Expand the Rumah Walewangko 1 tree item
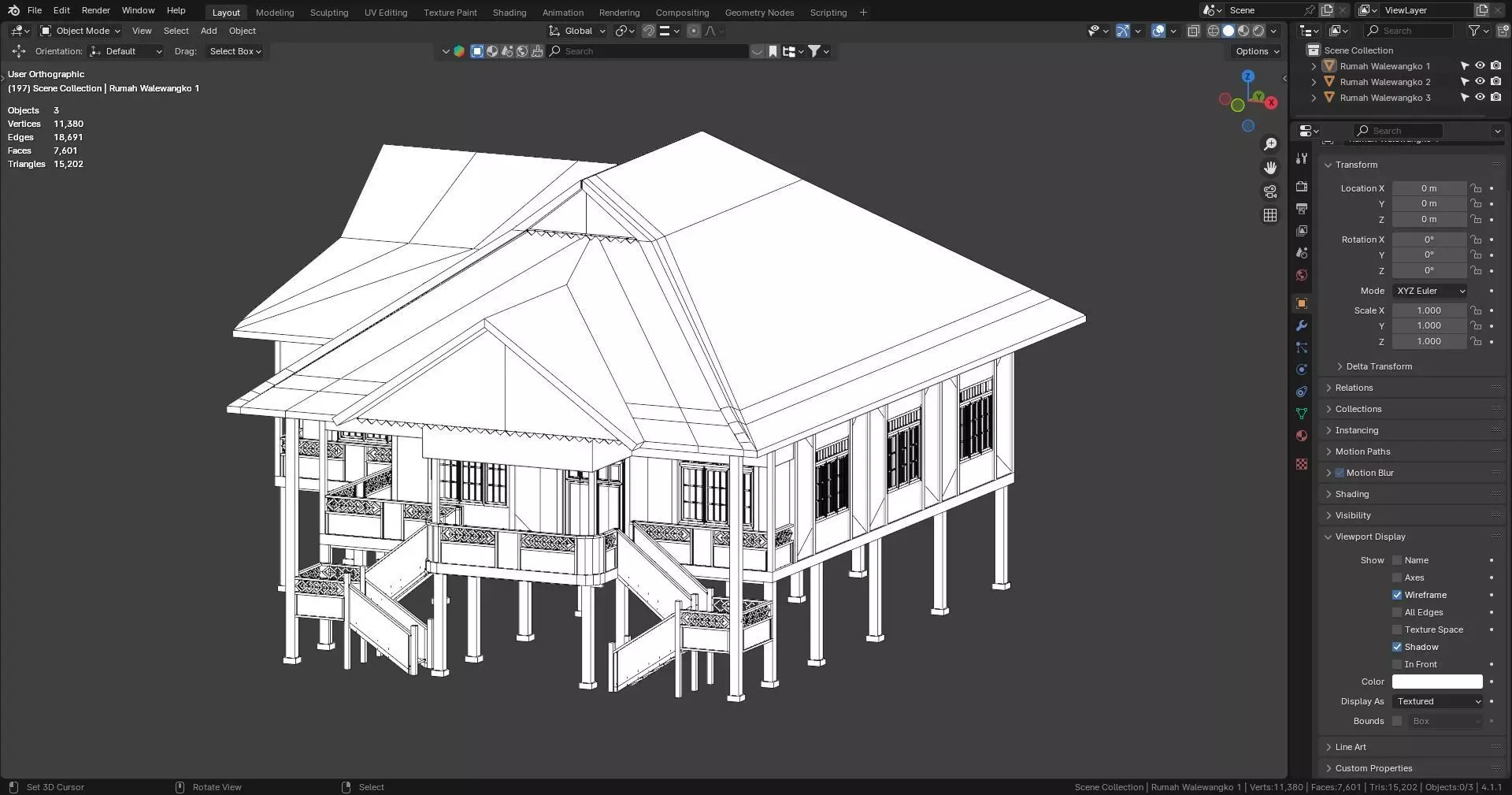This screenshot has height=795, width=1512. click(x=1314, y=66)
